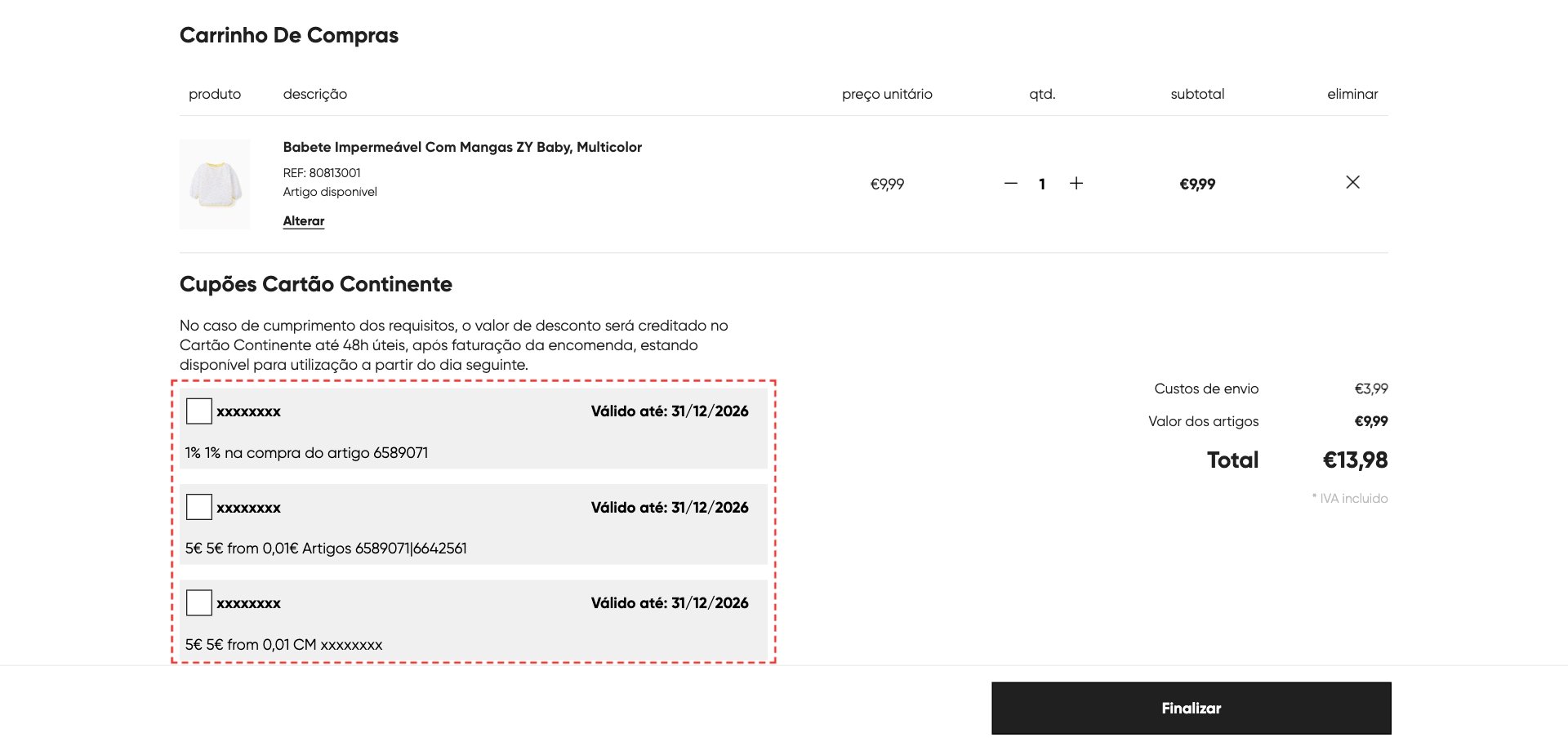Click the text '1% 1% na compra do artigo 6589071'
Viewport: 1568px width, 751px height.
306,453
